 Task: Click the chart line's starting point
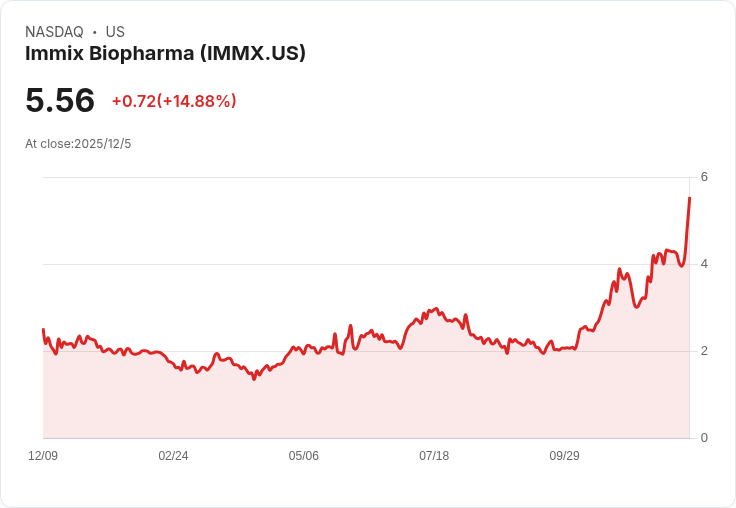(x=43, y=330)
